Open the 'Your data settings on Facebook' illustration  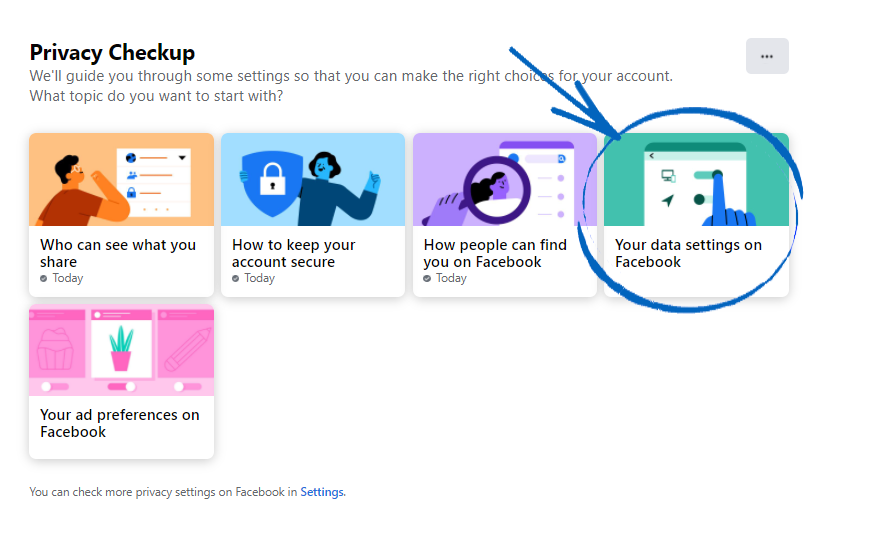coord(697,180)
